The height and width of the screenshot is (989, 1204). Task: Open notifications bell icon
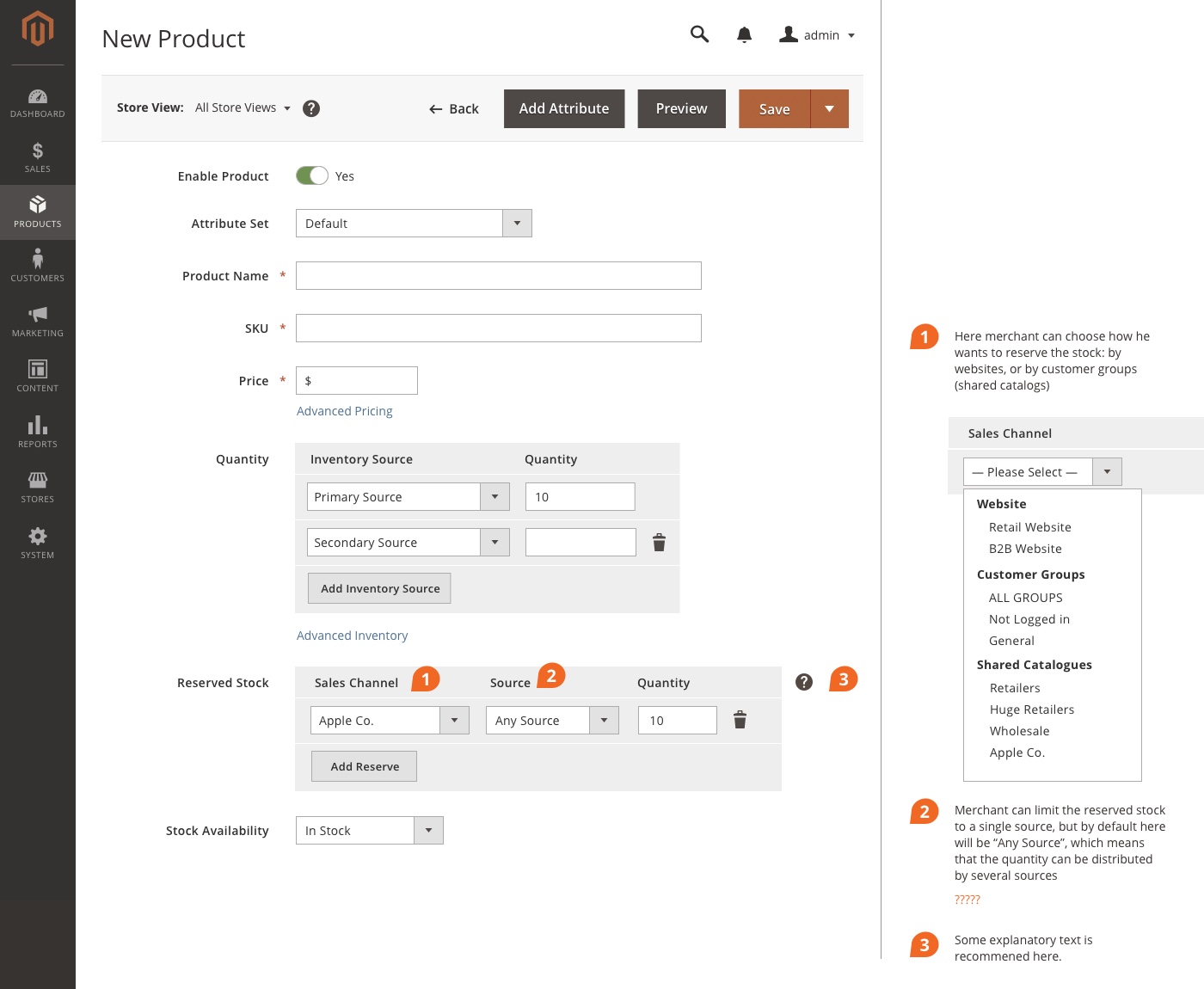tap(744, 35)
